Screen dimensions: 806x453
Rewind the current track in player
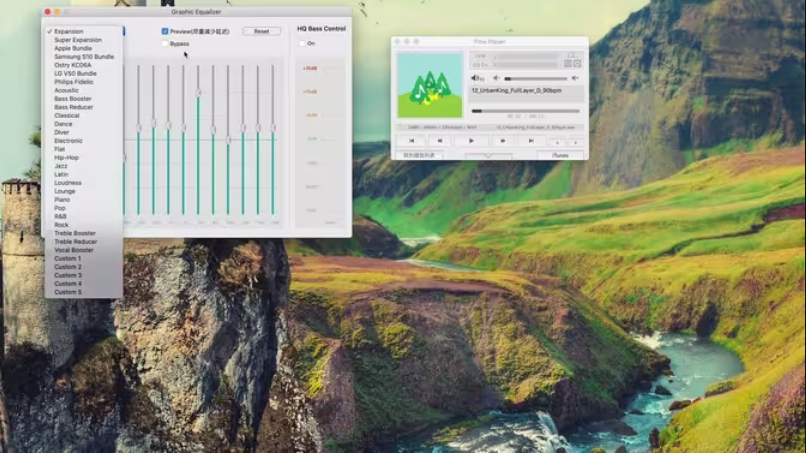coord(440,140)
